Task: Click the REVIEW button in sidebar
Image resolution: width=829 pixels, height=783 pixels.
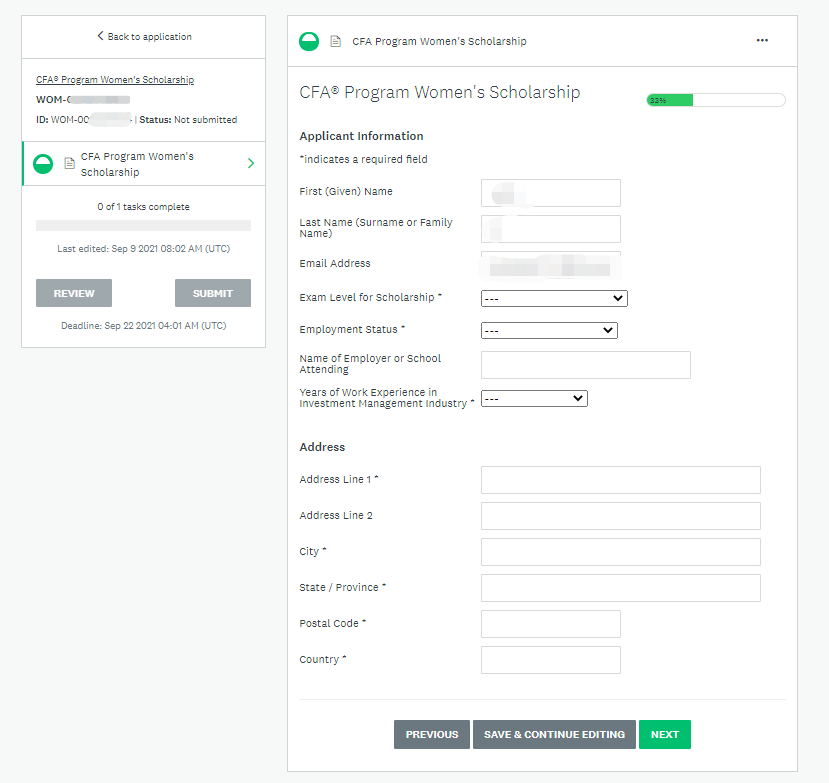Action: (74, 293)
